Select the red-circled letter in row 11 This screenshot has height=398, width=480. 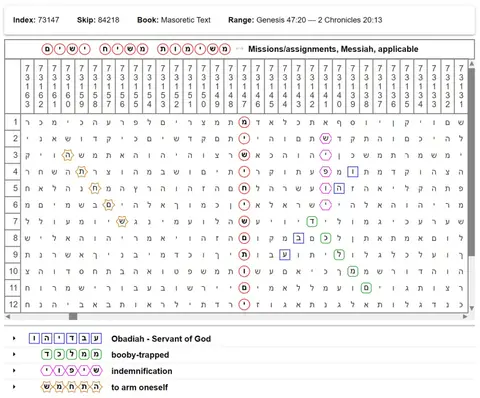(x=244, y=288)
